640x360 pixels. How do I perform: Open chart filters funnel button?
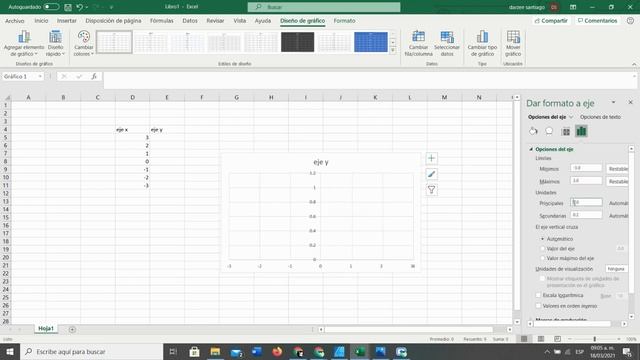(x=431, y=190)
